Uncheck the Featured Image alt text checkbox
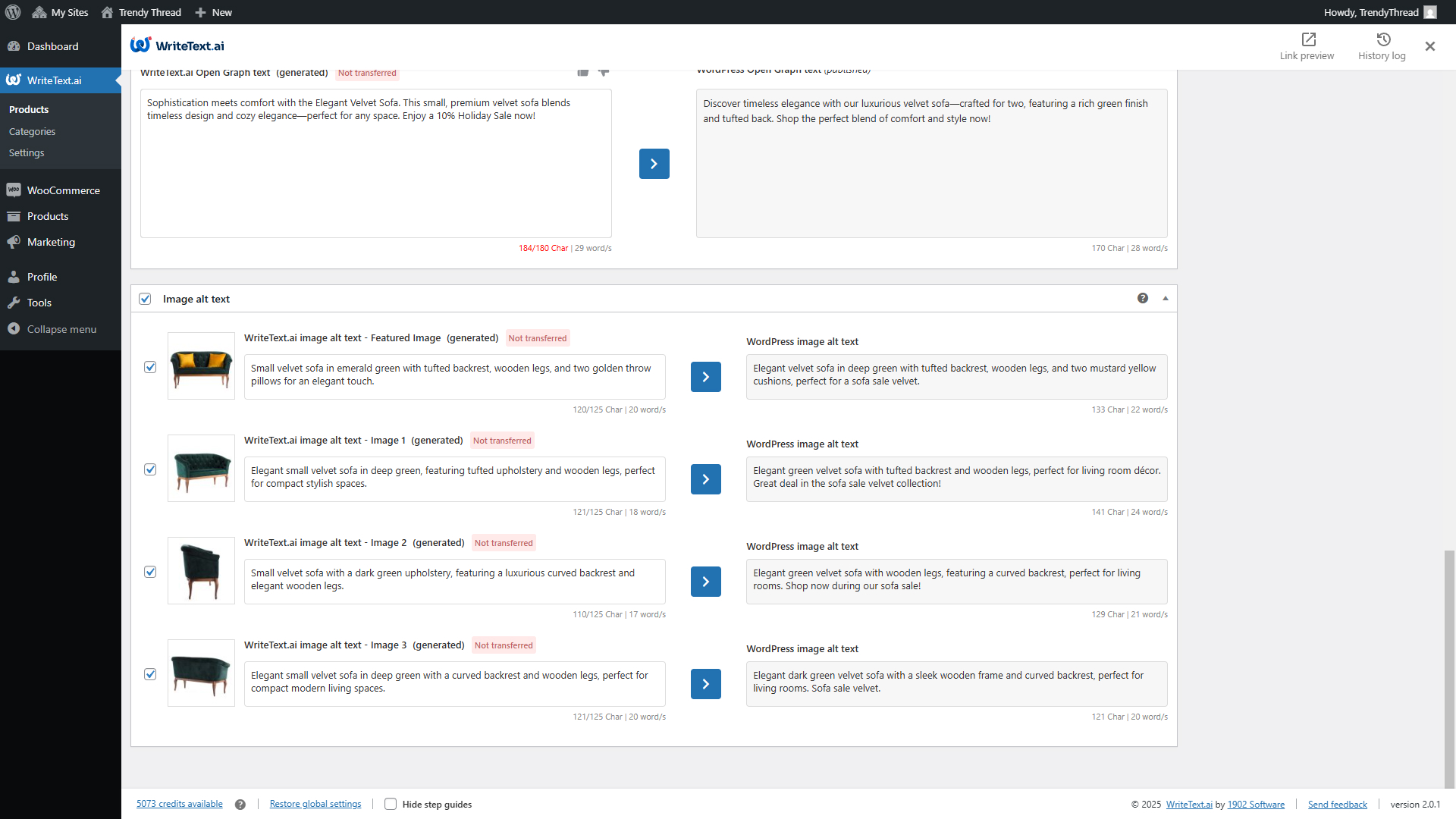 click(x=150, y=367)
